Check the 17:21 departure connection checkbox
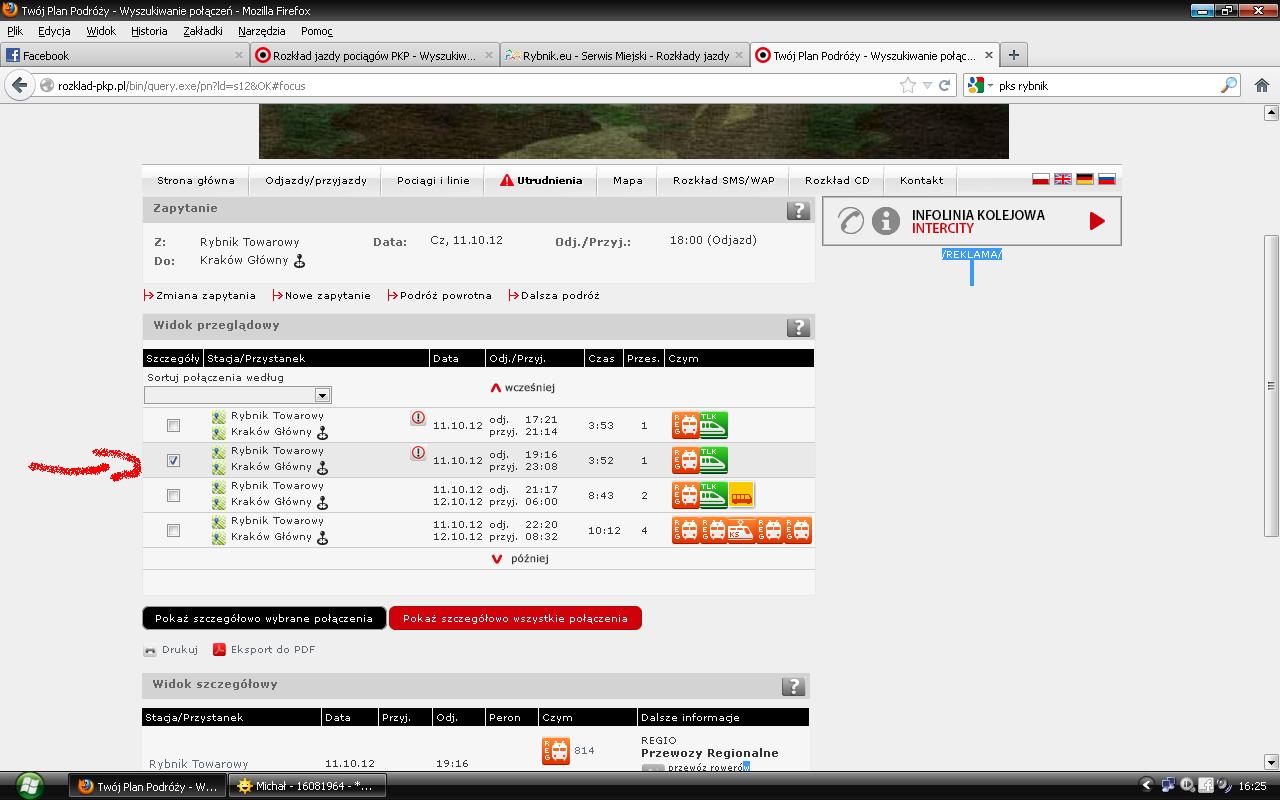The image size is (1280, 800). [x=173, y=425]
